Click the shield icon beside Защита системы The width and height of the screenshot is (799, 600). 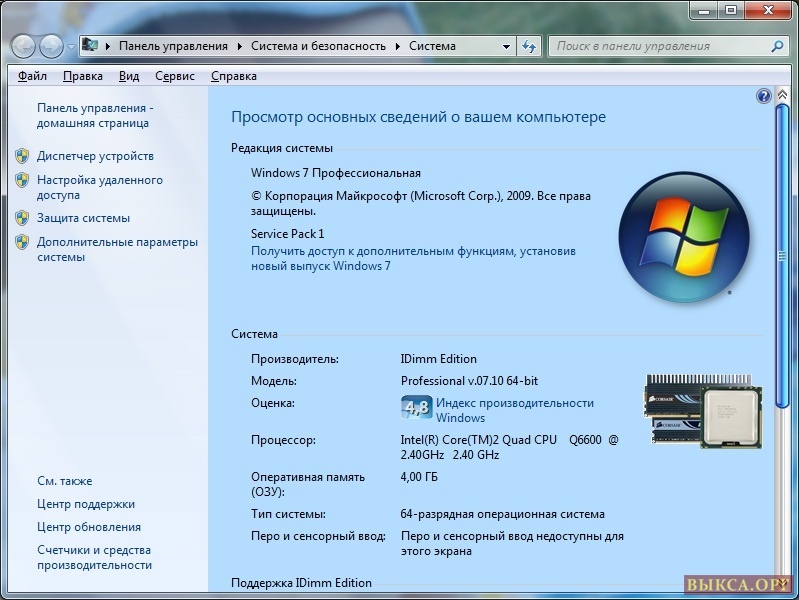coord(22,218)
